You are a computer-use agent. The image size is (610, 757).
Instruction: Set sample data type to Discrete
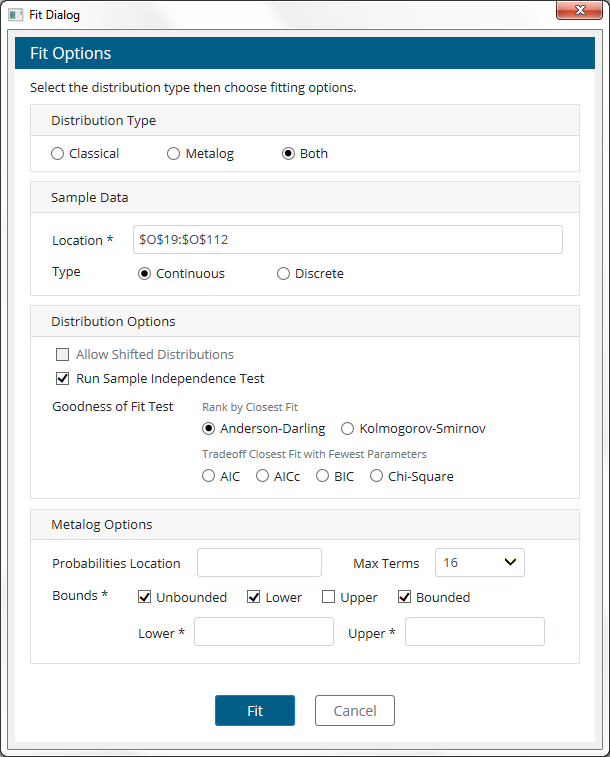(x=284, y=274)
